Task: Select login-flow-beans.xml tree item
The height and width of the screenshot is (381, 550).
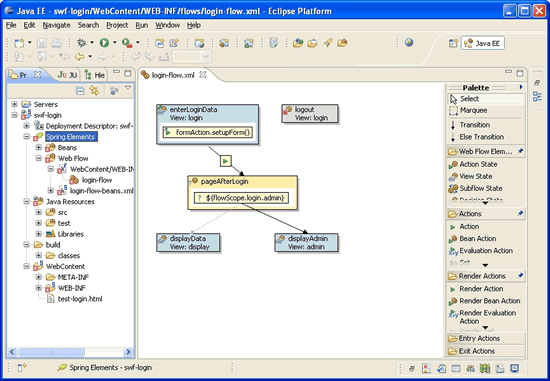Action: click(x=95, y=191)
